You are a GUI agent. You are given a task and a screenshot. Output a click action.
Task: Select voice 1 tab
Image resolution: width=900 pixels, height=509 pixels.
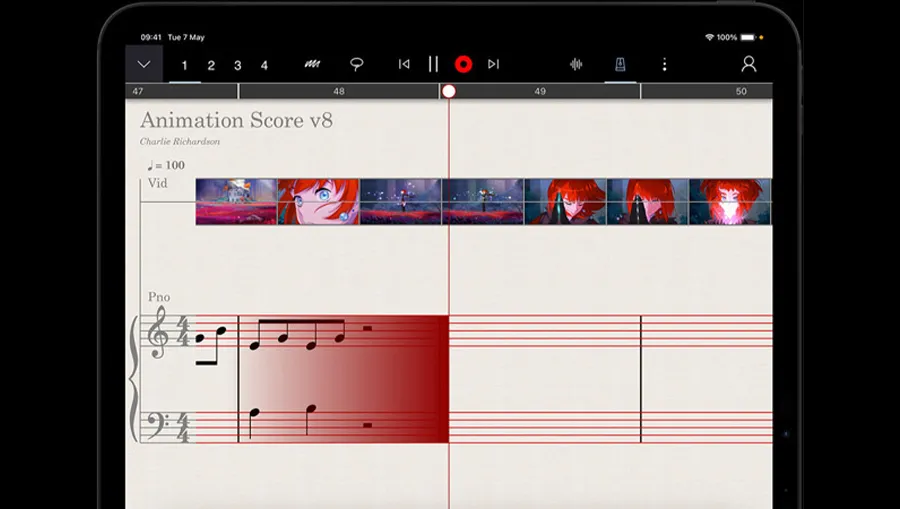(184, 65)
